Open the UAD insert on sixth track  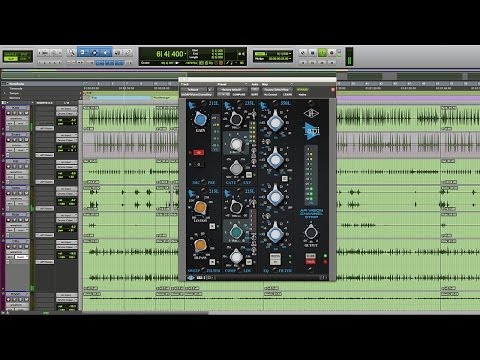pos(45,262)
